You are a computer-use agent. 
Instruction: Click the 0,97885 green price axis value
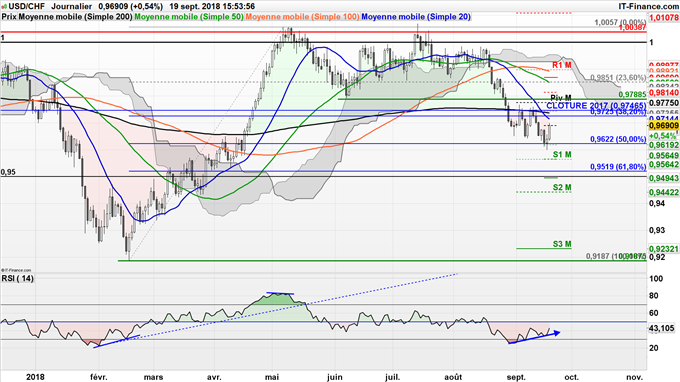[633, 94]
